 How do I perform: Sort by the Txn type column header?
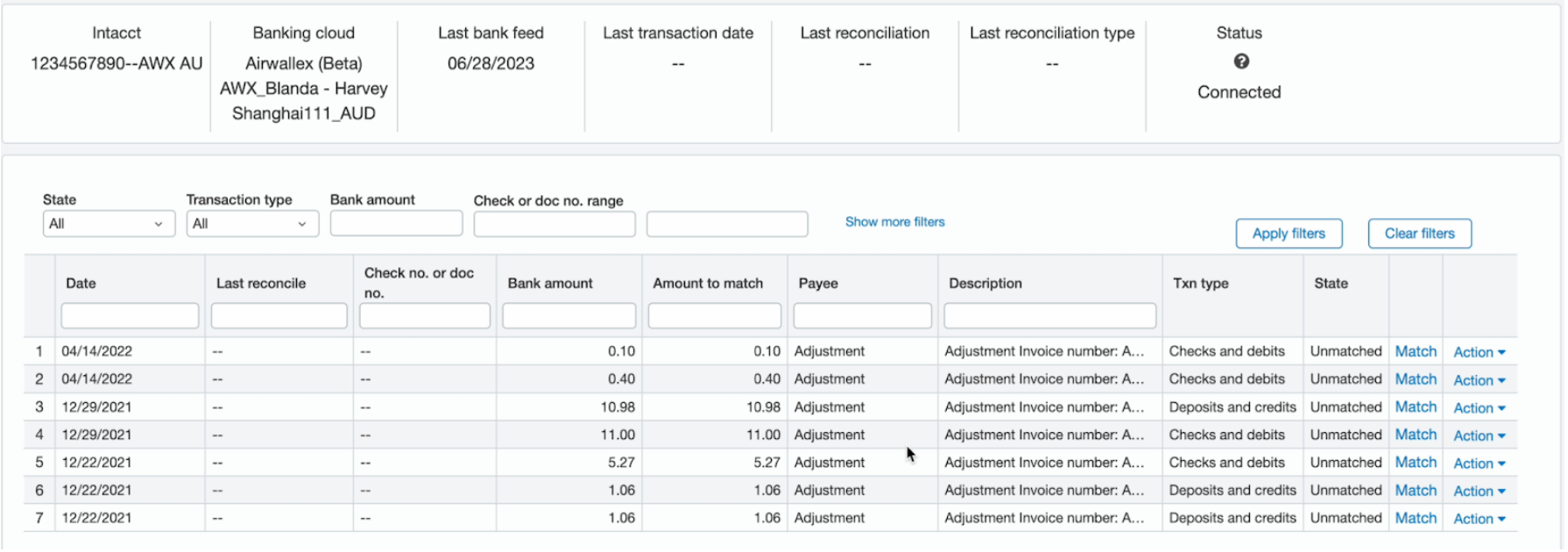[1200, 283]
